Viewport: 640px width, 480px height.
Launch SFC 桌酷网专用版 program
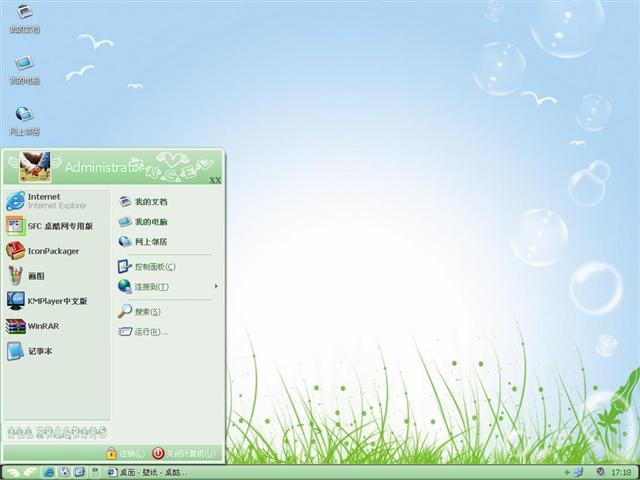[x=57, y=226]
